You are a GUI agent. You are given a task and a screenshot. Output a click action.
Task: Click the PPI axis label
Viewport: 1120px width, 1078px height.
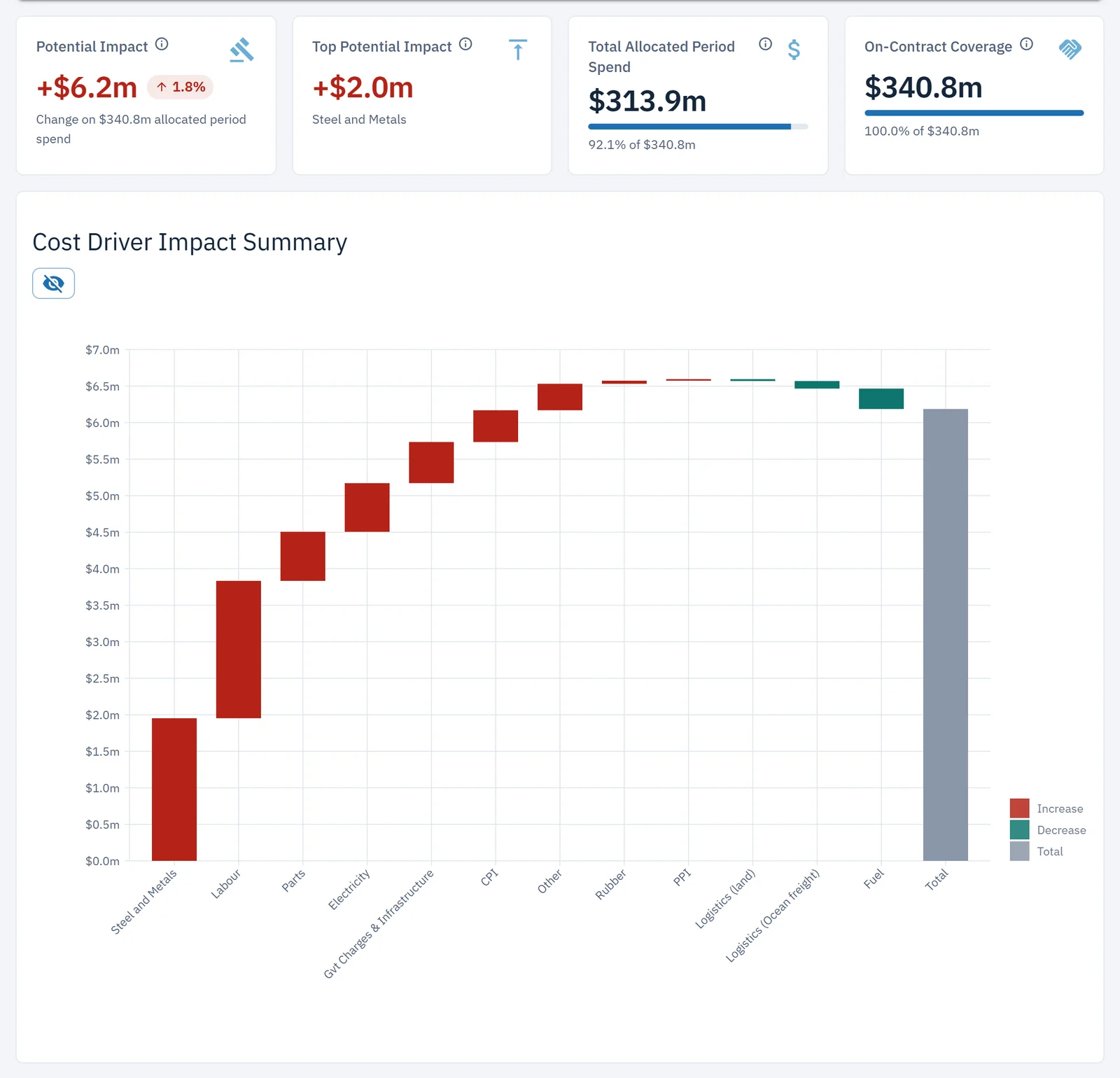682,877
